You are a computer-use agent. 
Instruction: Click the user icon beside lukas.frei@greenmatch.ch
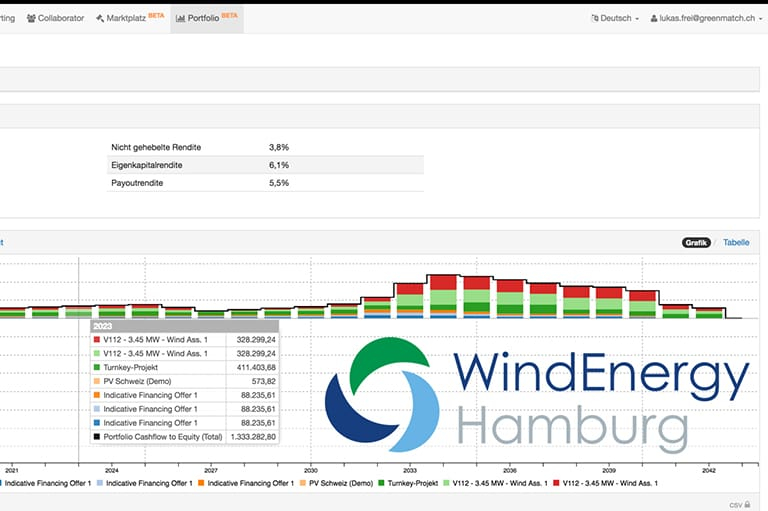point(655,18)
